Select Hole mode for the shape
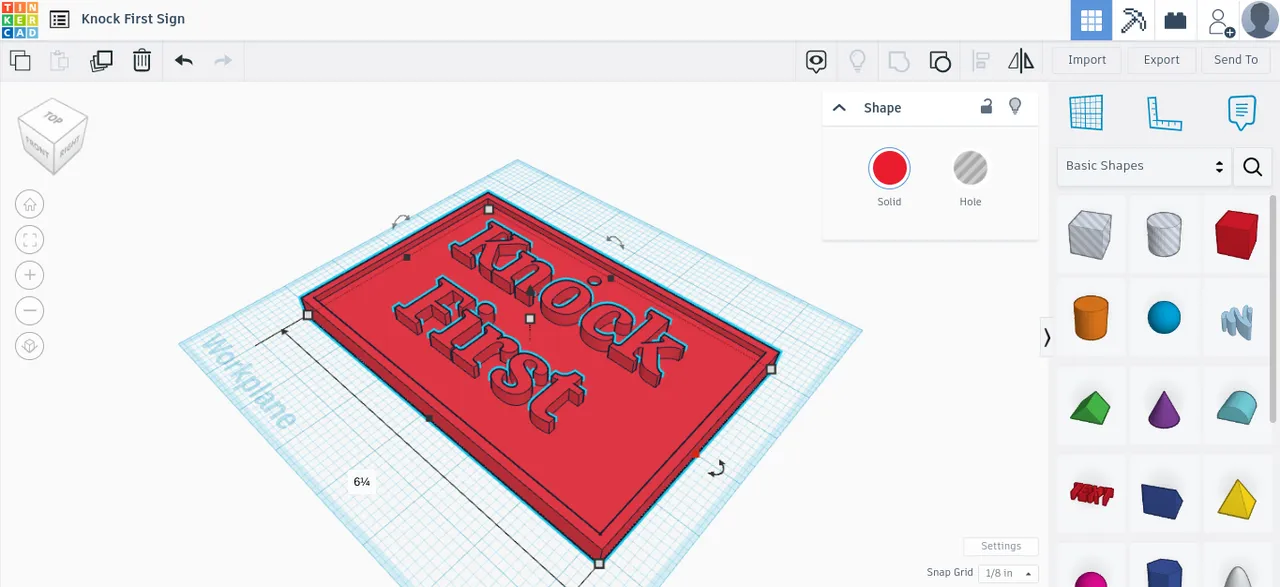 click(970, 168)
